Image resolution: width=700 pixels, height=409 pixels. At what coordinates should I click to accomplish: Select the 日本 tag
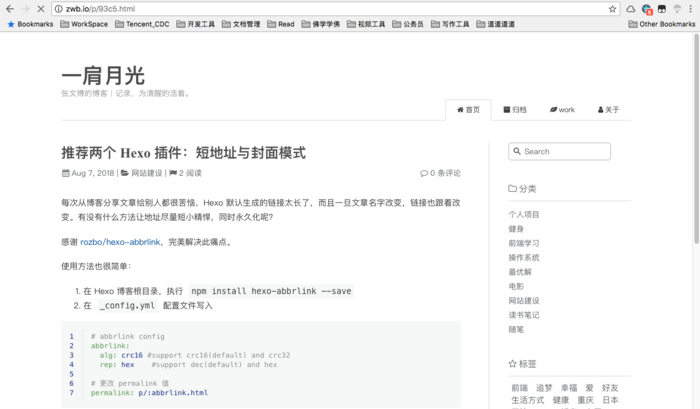click(610, 400)
